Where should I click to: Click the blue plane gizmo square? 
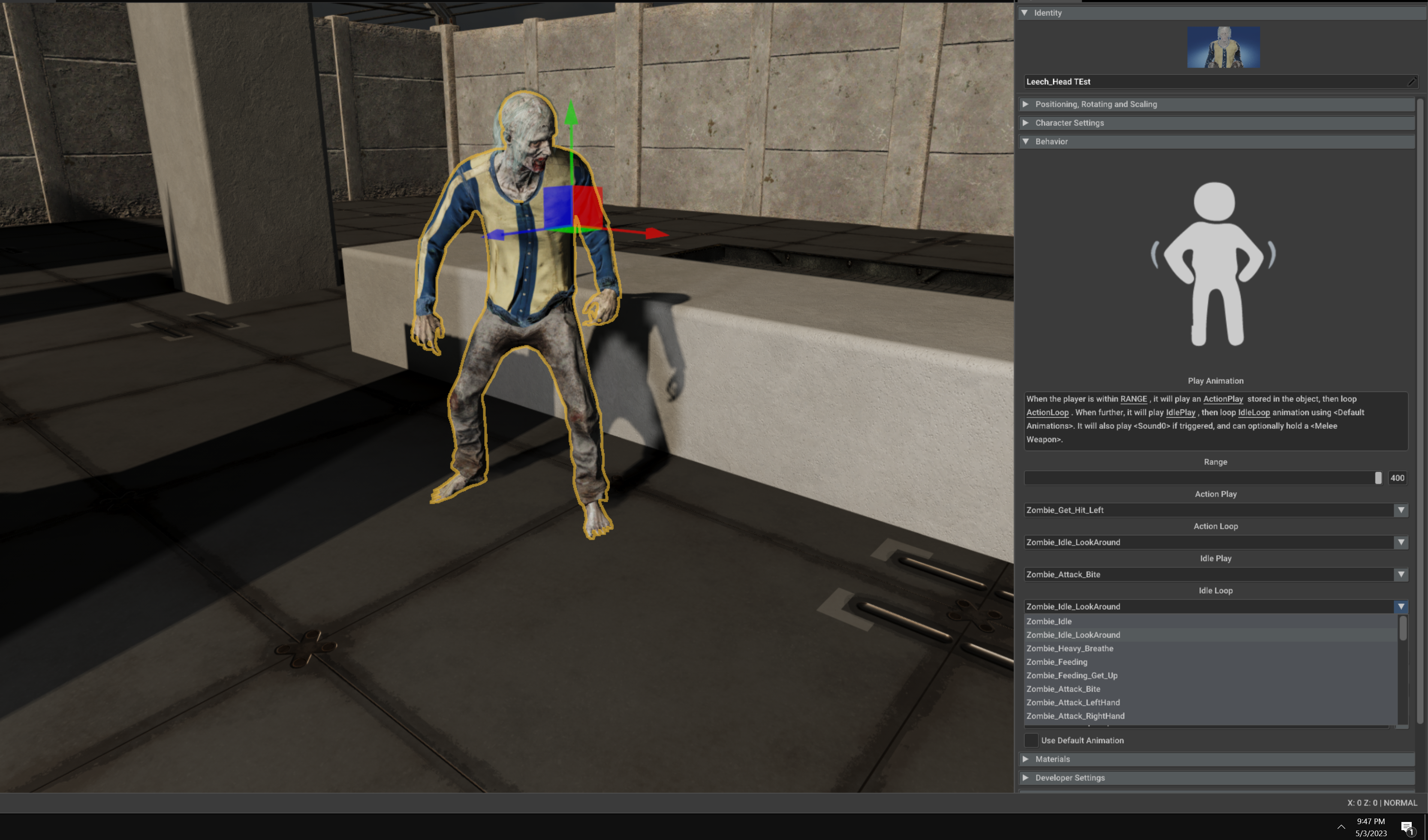point(557,207)
